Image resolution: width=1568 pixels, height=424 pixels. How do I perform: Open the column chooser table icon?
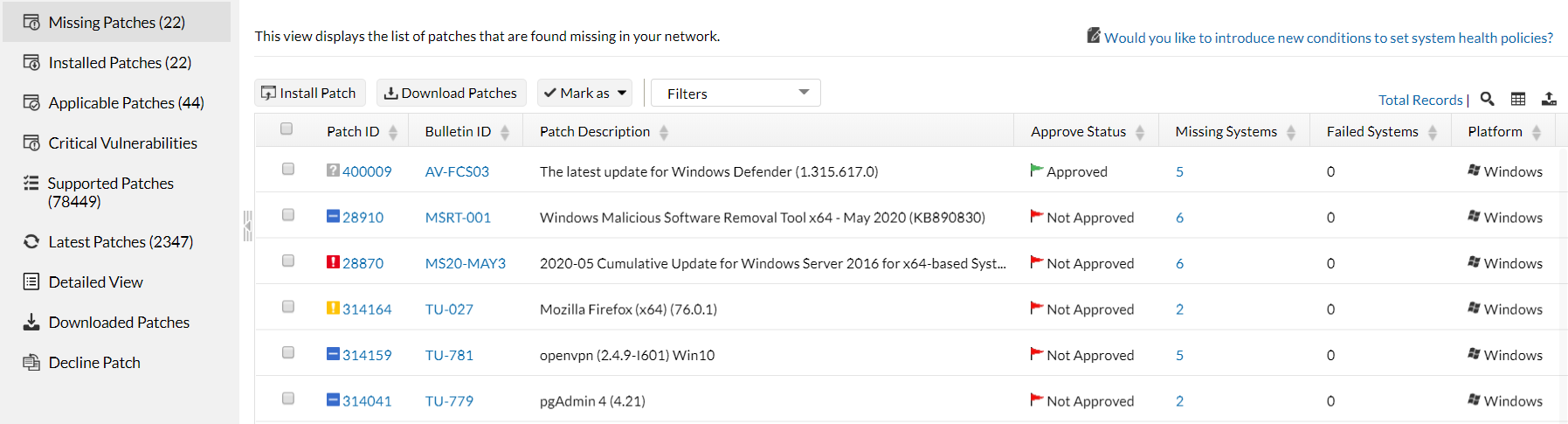[1518, 99]
